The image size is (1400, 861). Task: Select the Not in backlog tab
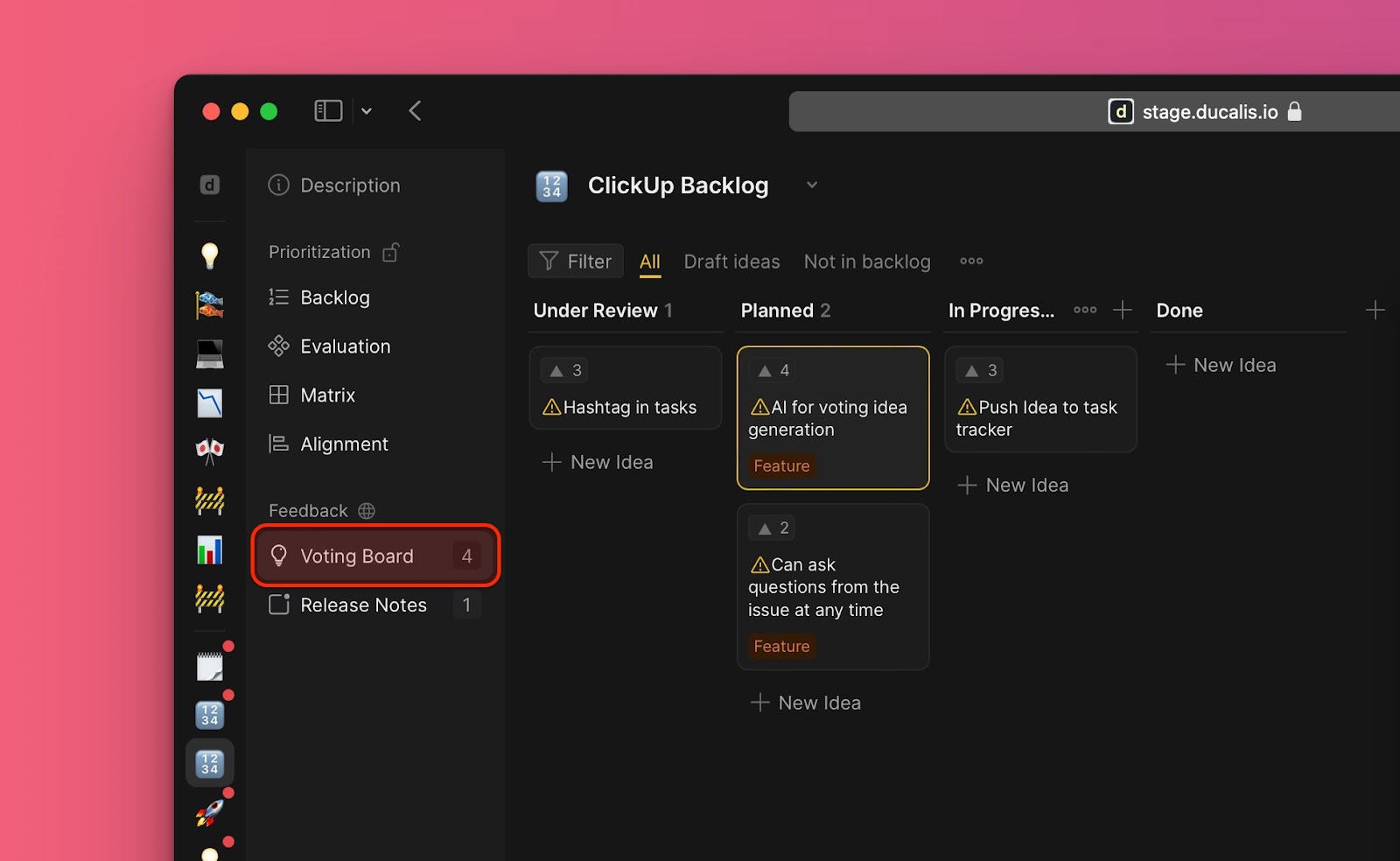(866, 262)
